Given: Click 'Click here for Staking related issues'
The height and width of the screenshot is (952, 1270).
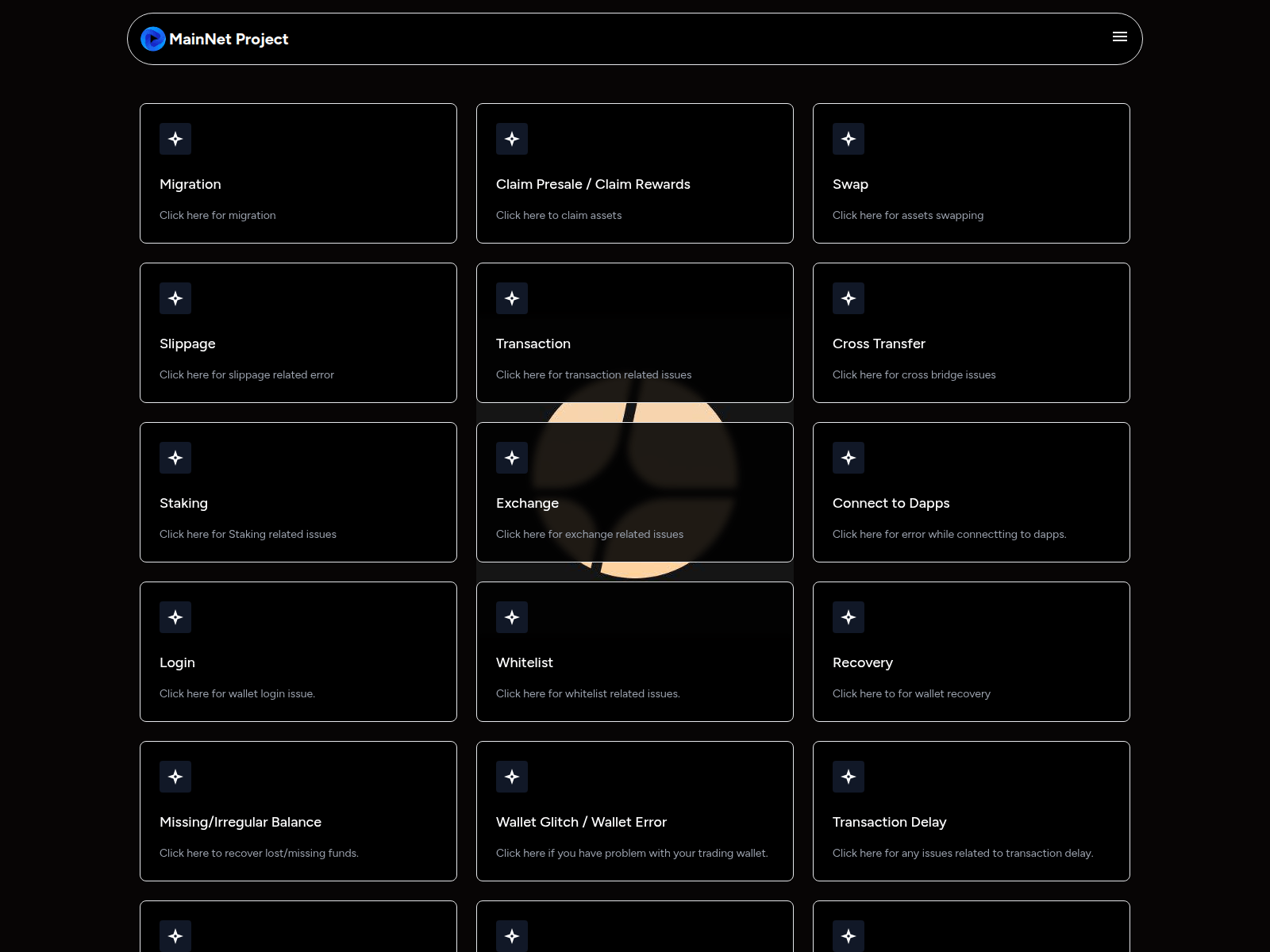Looking at the screenshot, I should point(248,534).
